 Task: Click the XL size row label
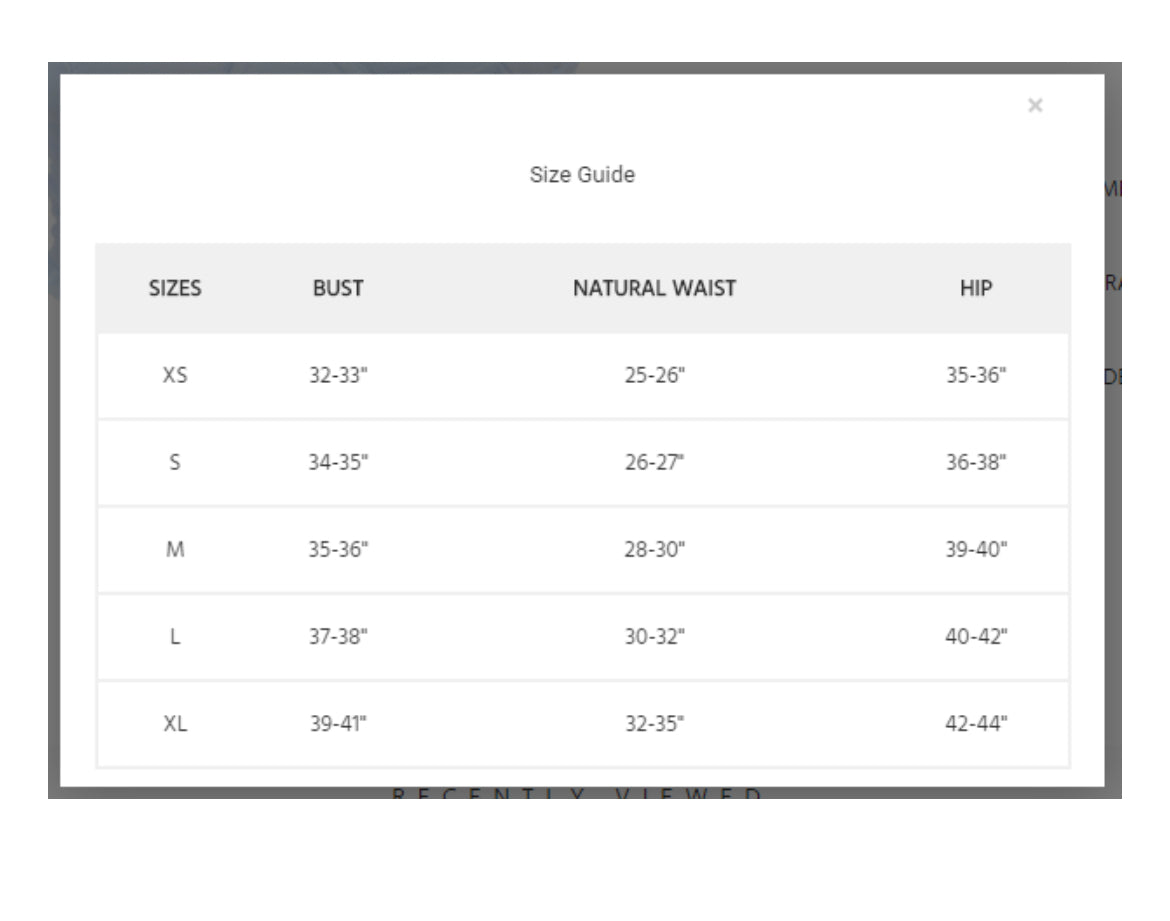click(175, 724)
